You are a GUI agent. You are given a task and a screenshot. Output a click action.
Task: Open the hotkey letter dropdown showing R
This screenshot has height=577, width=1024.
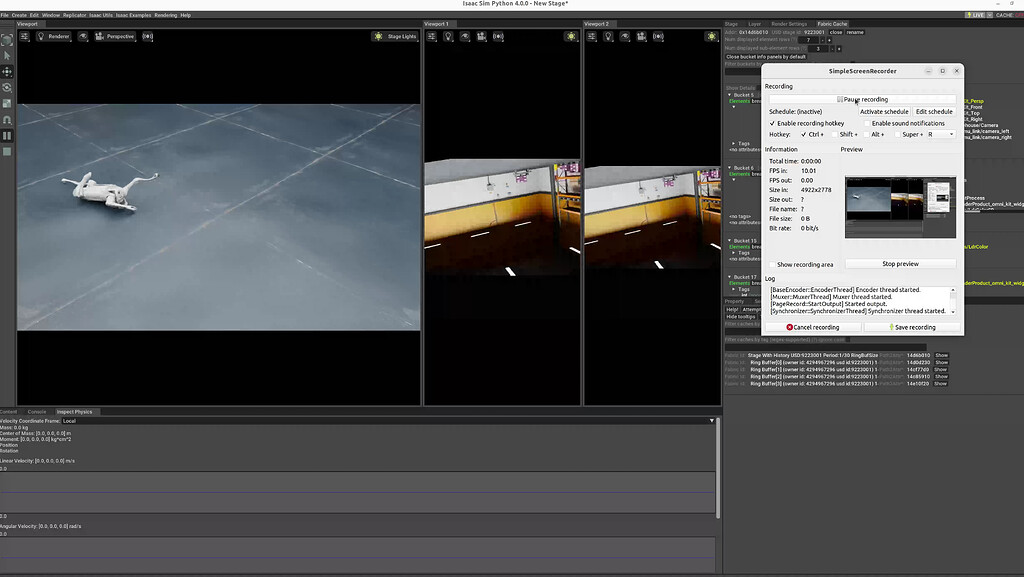pos(939,134)
